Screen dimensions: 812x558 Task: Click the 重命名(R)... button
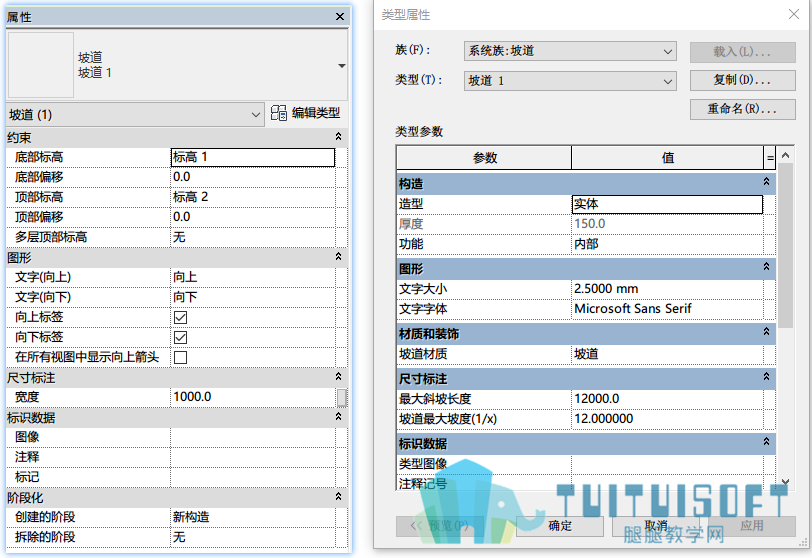point(743,109)
